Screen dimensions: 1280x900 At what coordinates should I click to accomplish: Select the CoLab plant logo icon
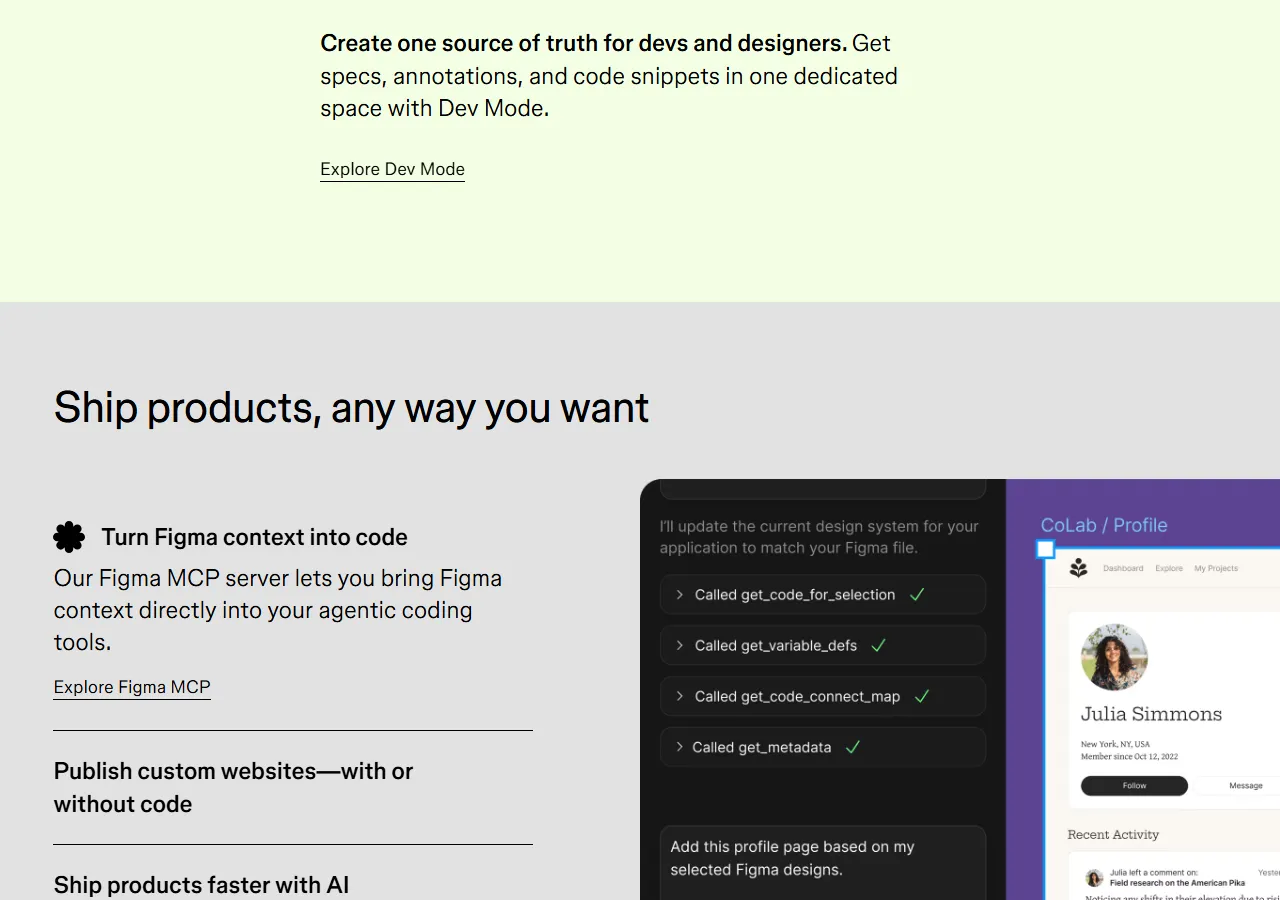coord(1079,567)
